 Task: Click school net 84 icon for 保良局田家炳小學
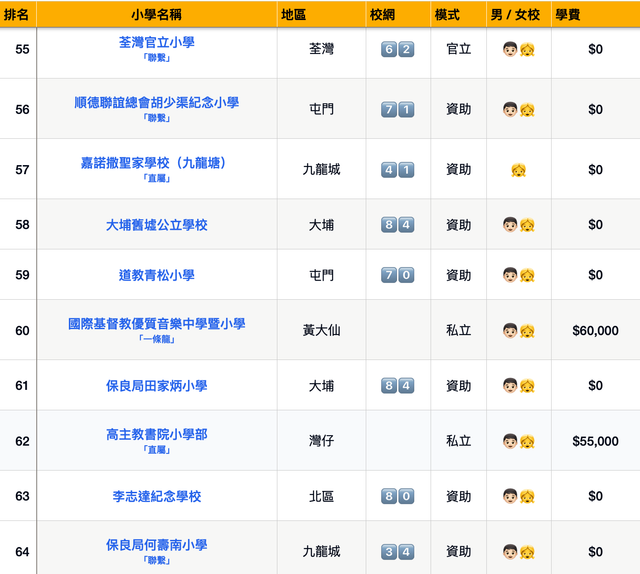[398, 386]
